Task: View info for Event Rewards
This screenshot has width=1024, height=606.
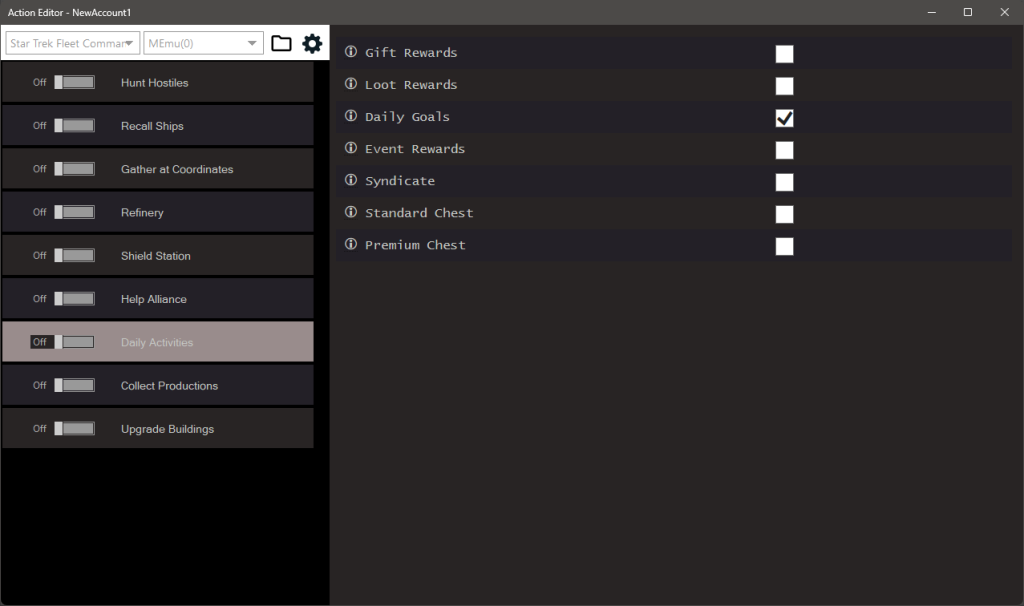Action: pos(348,148)
